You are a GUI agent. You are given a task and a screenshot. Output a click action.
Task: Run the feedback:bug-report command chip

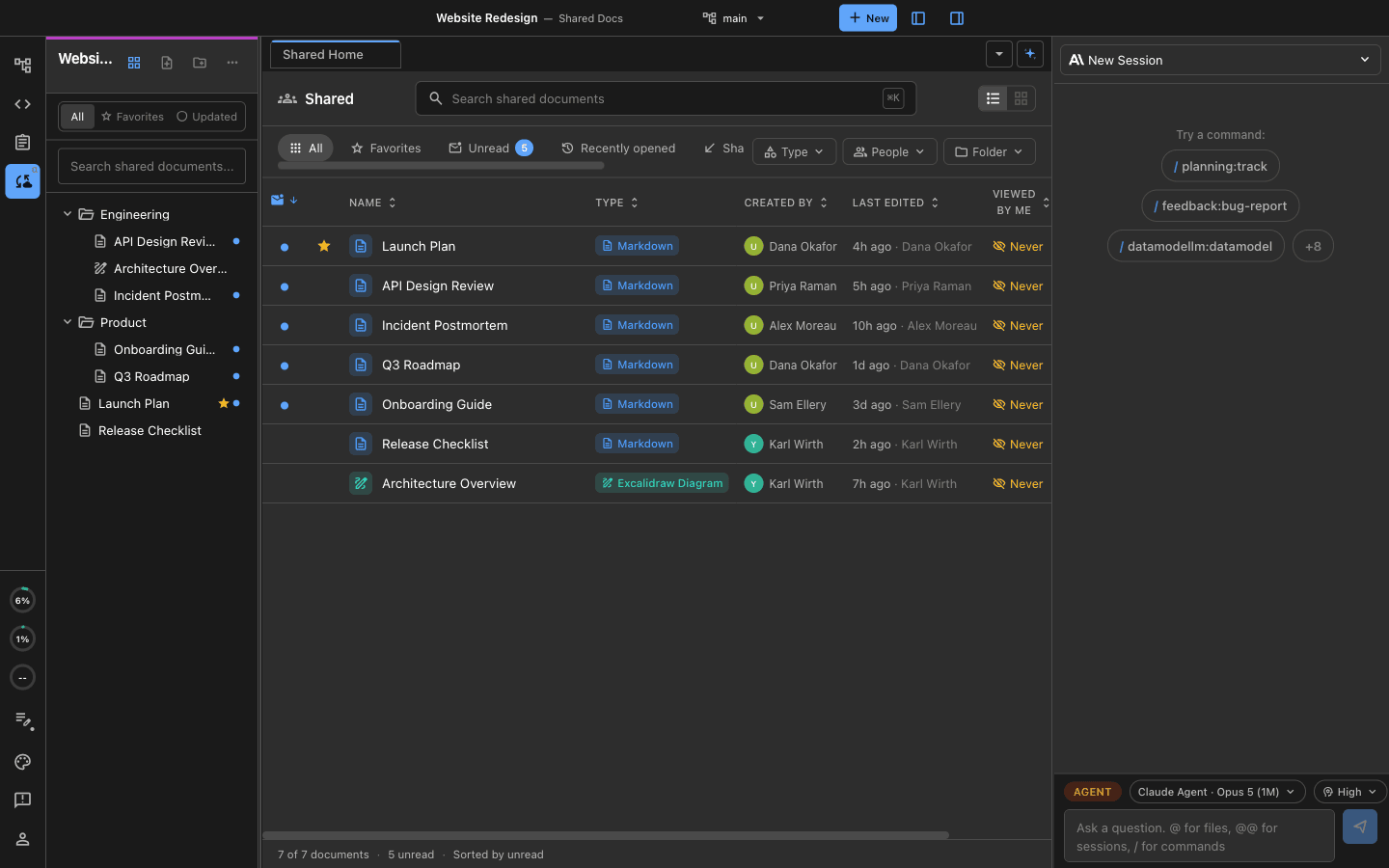(x=1220, y=205)
